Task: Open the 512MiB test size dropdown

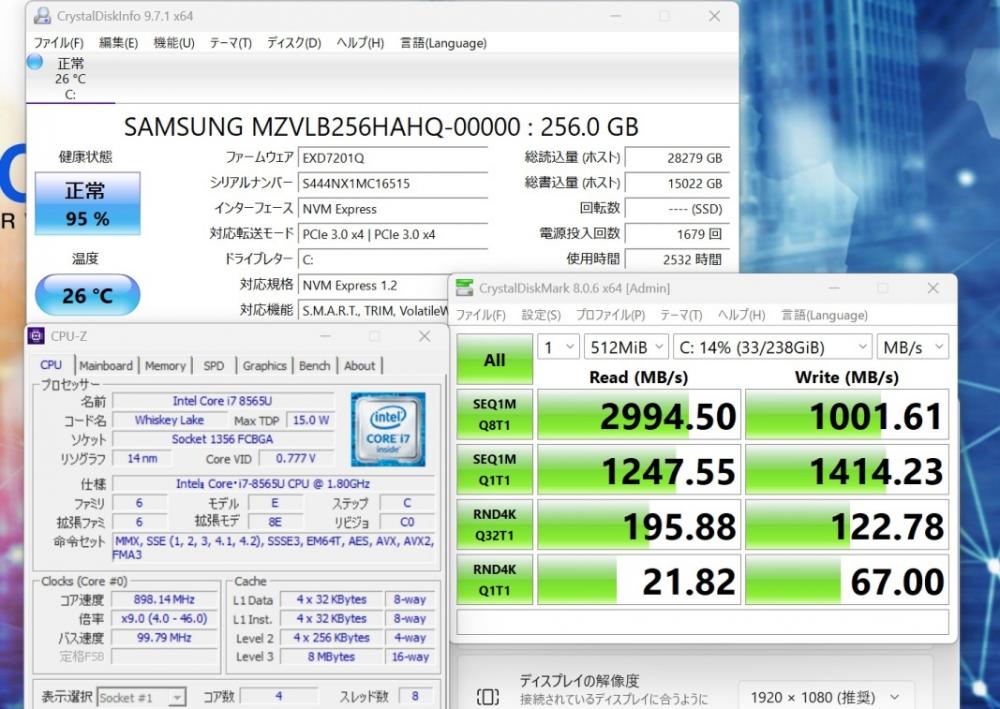Action: tap(626, 347)
